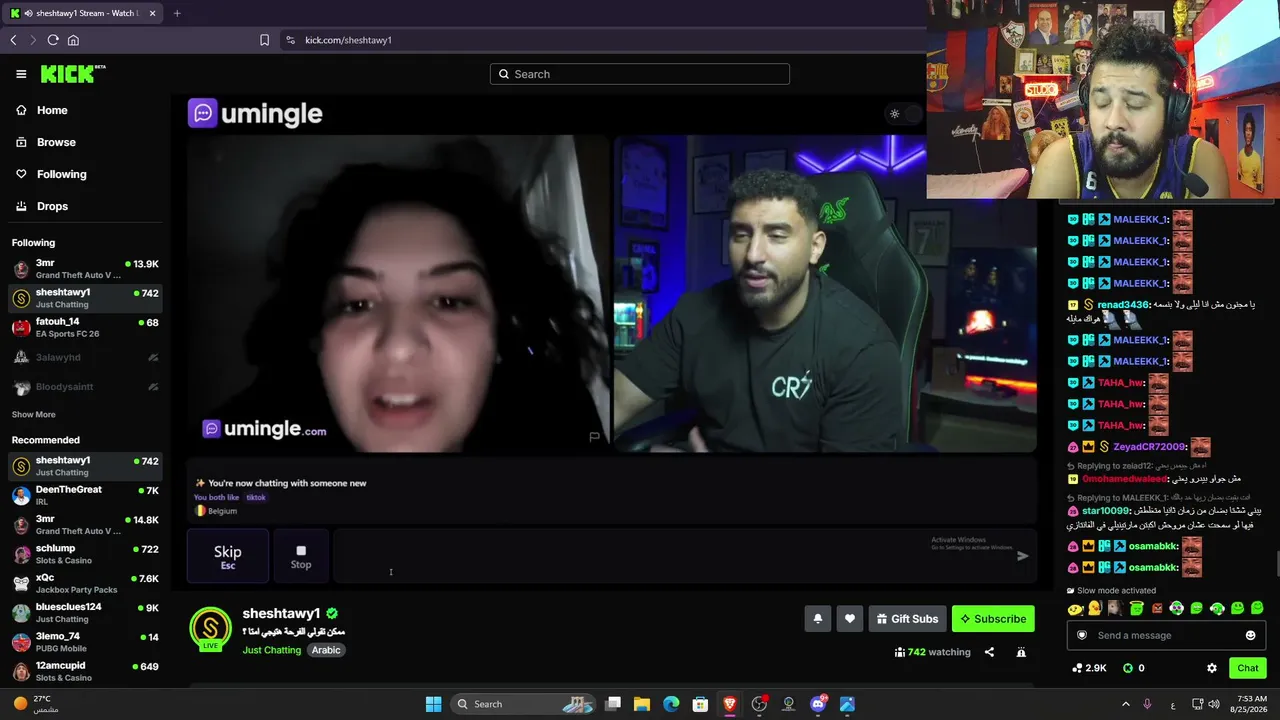
Task: Turn on notifications with bell icon
Action: coord(817,619)
